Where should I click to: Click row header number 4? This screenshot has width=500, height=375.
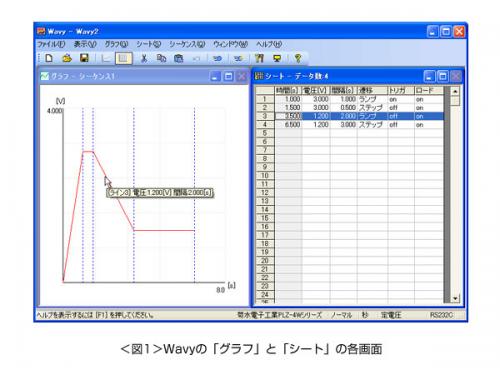click(x=265, y=125)
